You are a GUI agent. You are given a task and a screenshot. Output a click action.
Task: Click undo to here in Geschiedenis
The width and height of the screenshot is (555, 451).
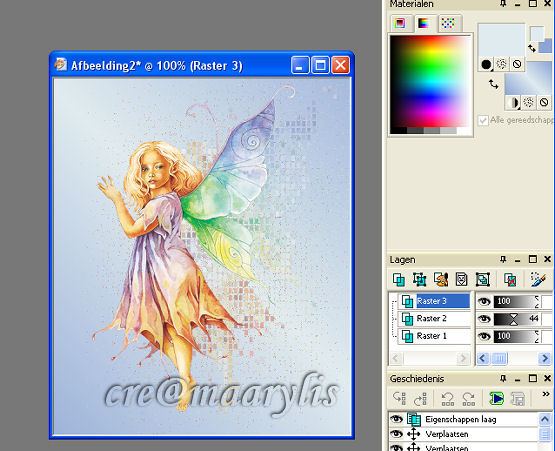[x=399, y=399]
